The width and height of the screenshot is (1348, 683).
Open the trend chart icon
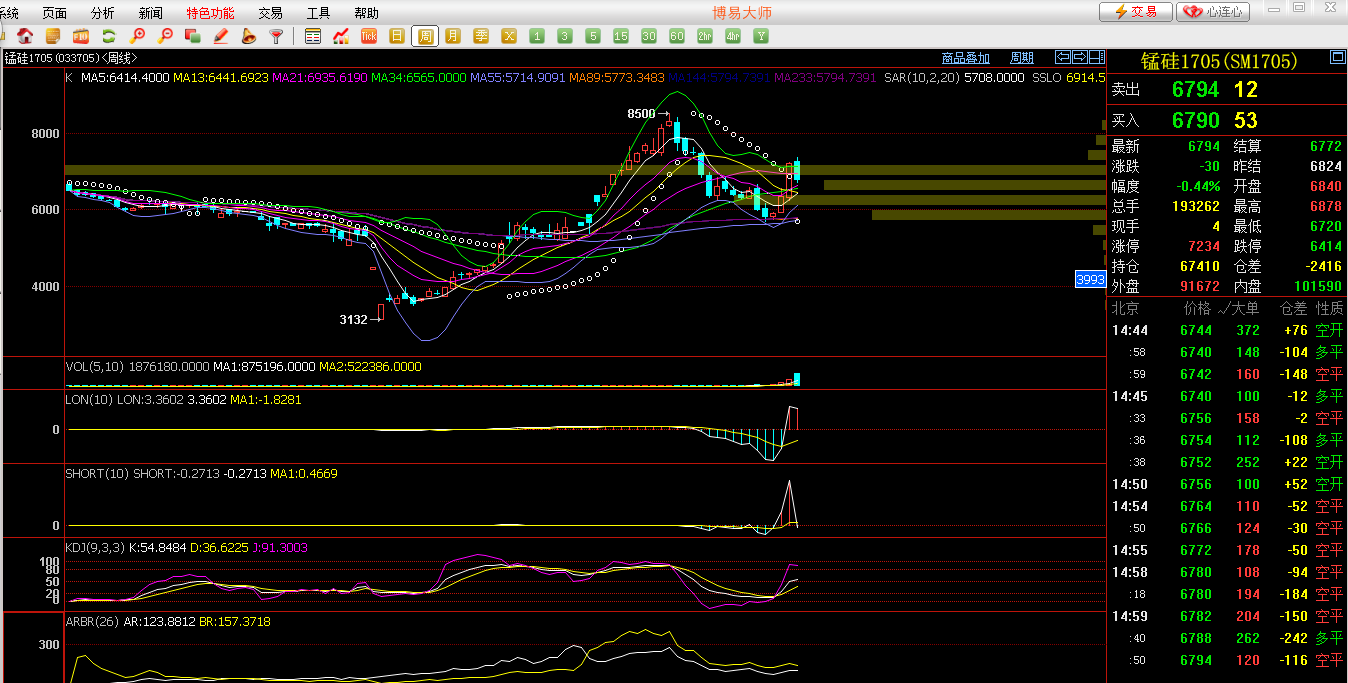coord(341,36)
